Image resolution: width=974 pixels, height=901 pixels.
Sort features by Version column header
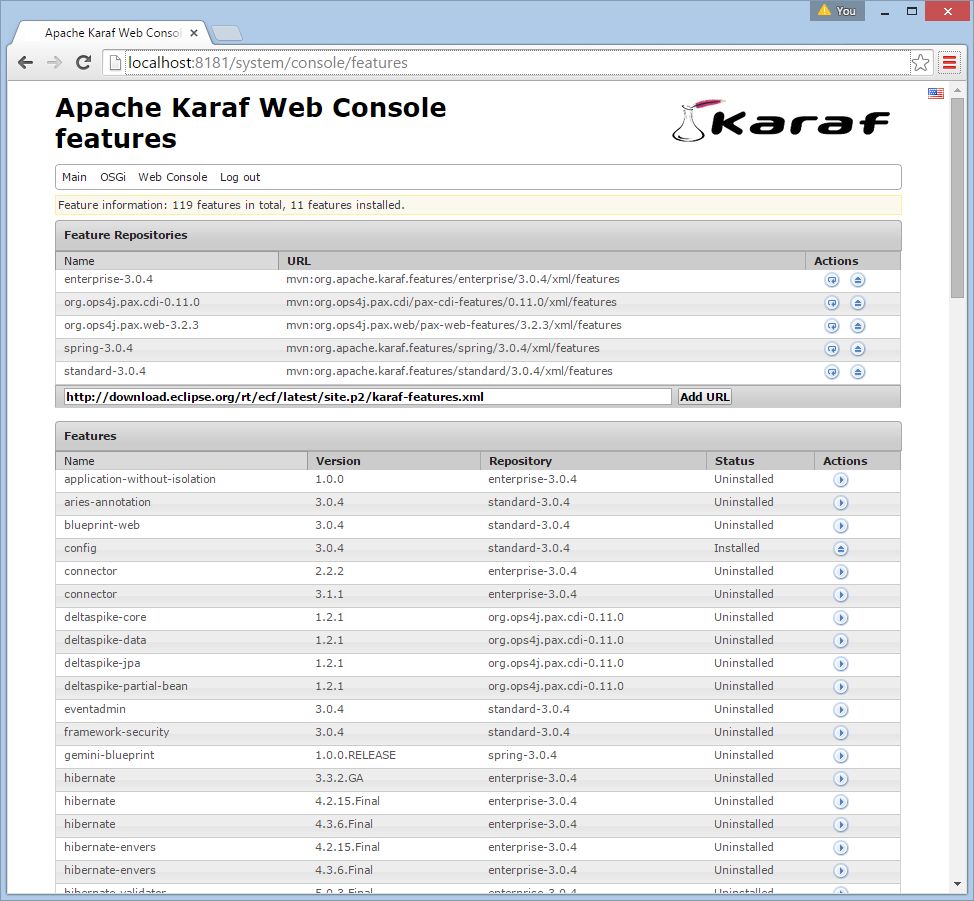(x=394, y=461)
